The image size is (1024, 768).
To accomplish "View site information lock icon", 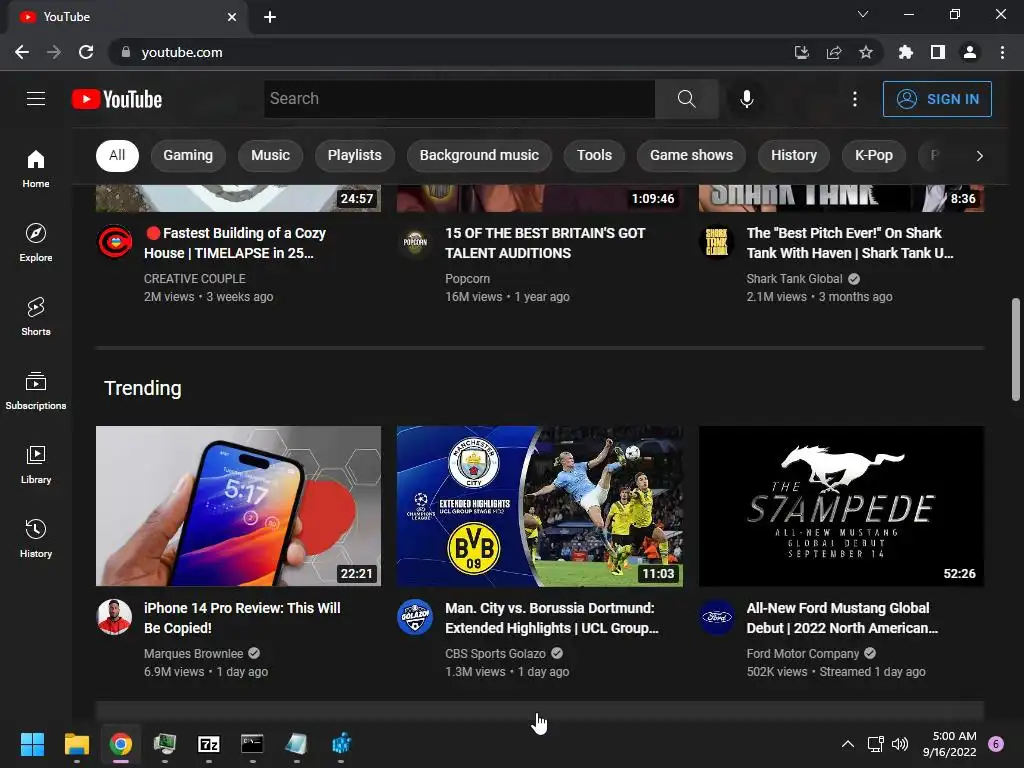I will pyautogui.click(x=126, y=52).
